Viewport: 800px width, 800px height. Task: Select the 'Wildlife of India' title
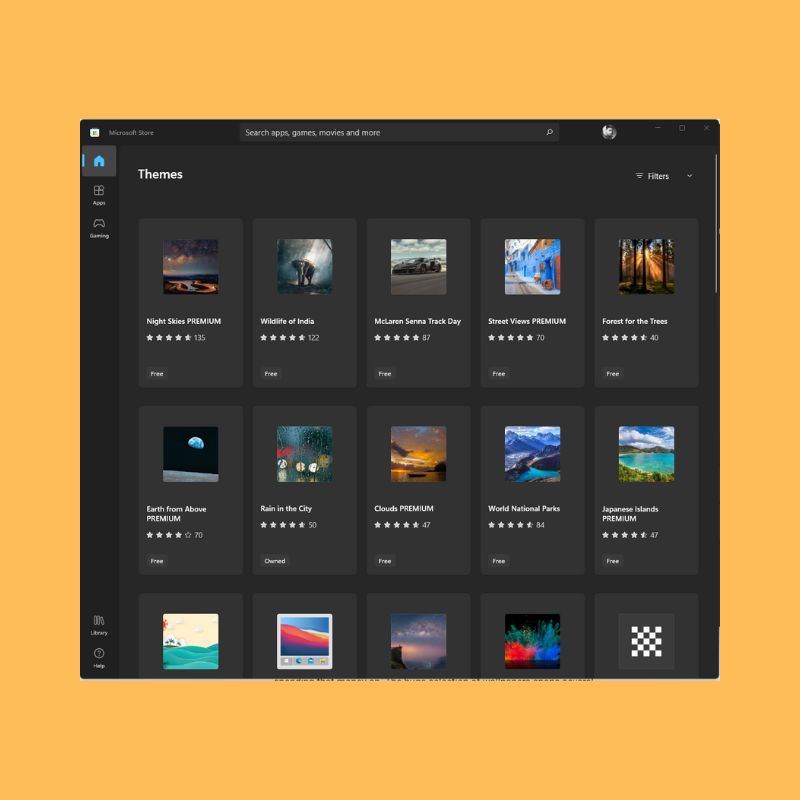point(287,321)
